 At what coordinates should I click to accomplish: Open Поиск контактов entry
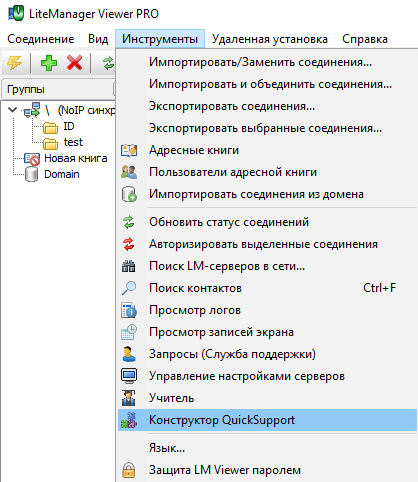[267, 288]
